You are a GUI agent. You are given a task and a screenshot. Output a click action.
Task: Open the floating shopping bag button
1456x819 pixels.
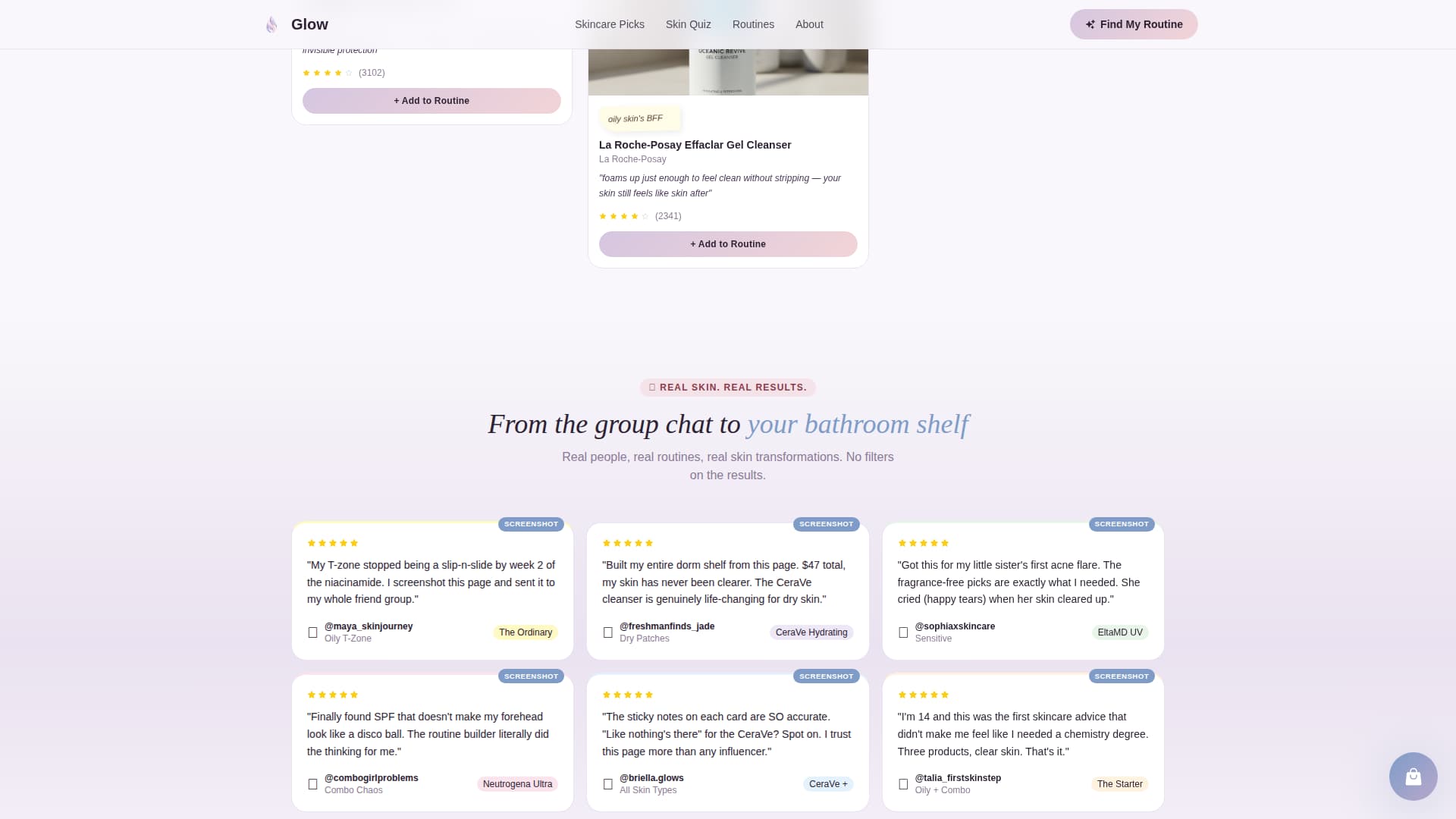pyautogui.click(x=1413, y=777)
